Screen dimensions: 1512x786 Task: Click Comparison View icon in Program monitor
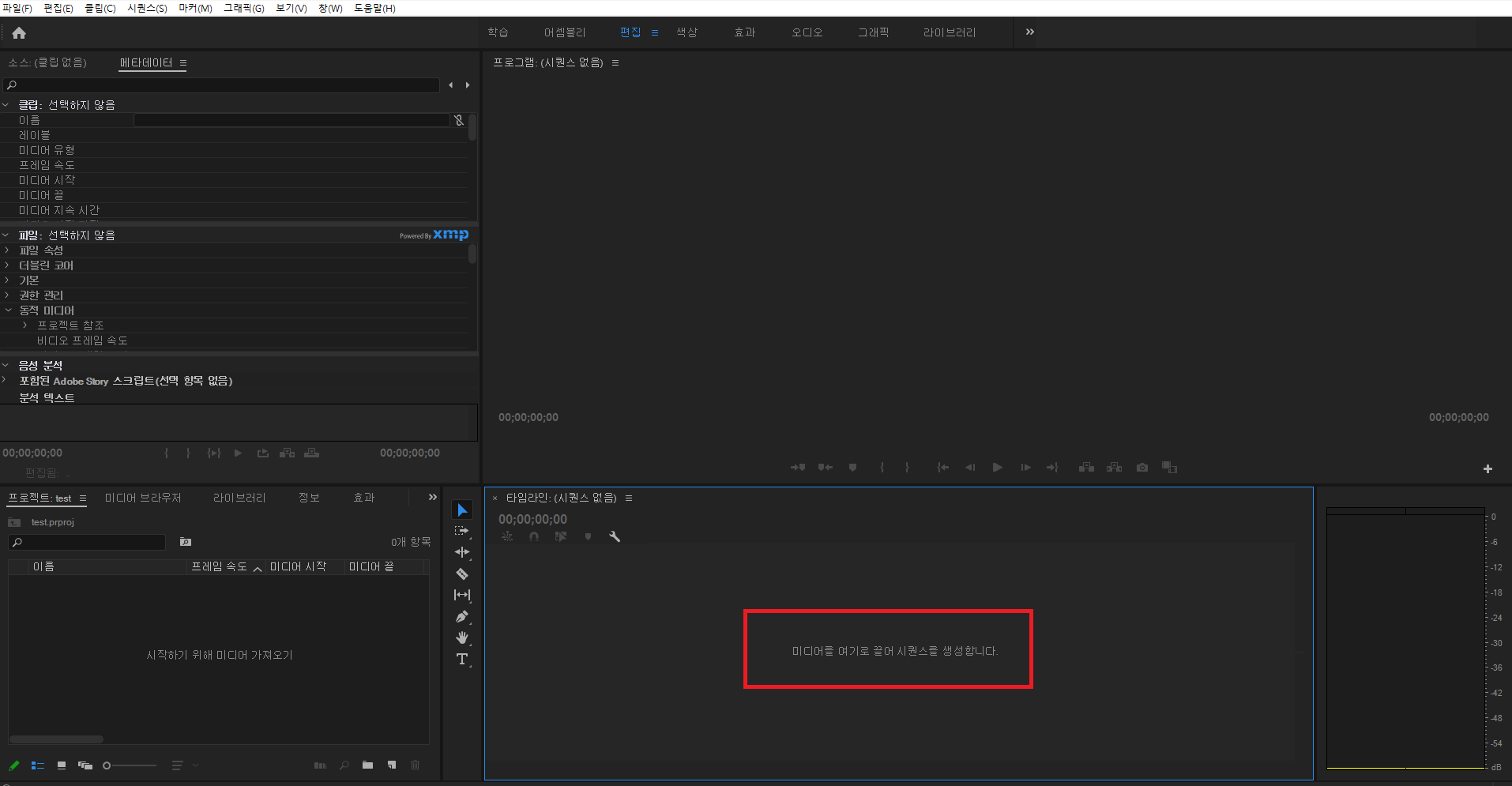tap(1170, 468)
